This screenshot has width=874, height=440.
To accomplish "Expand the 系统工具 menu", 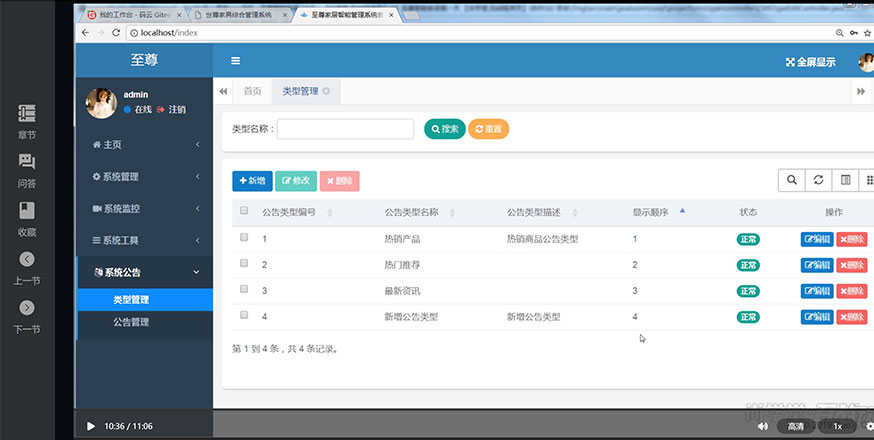I will click(145, 240).
